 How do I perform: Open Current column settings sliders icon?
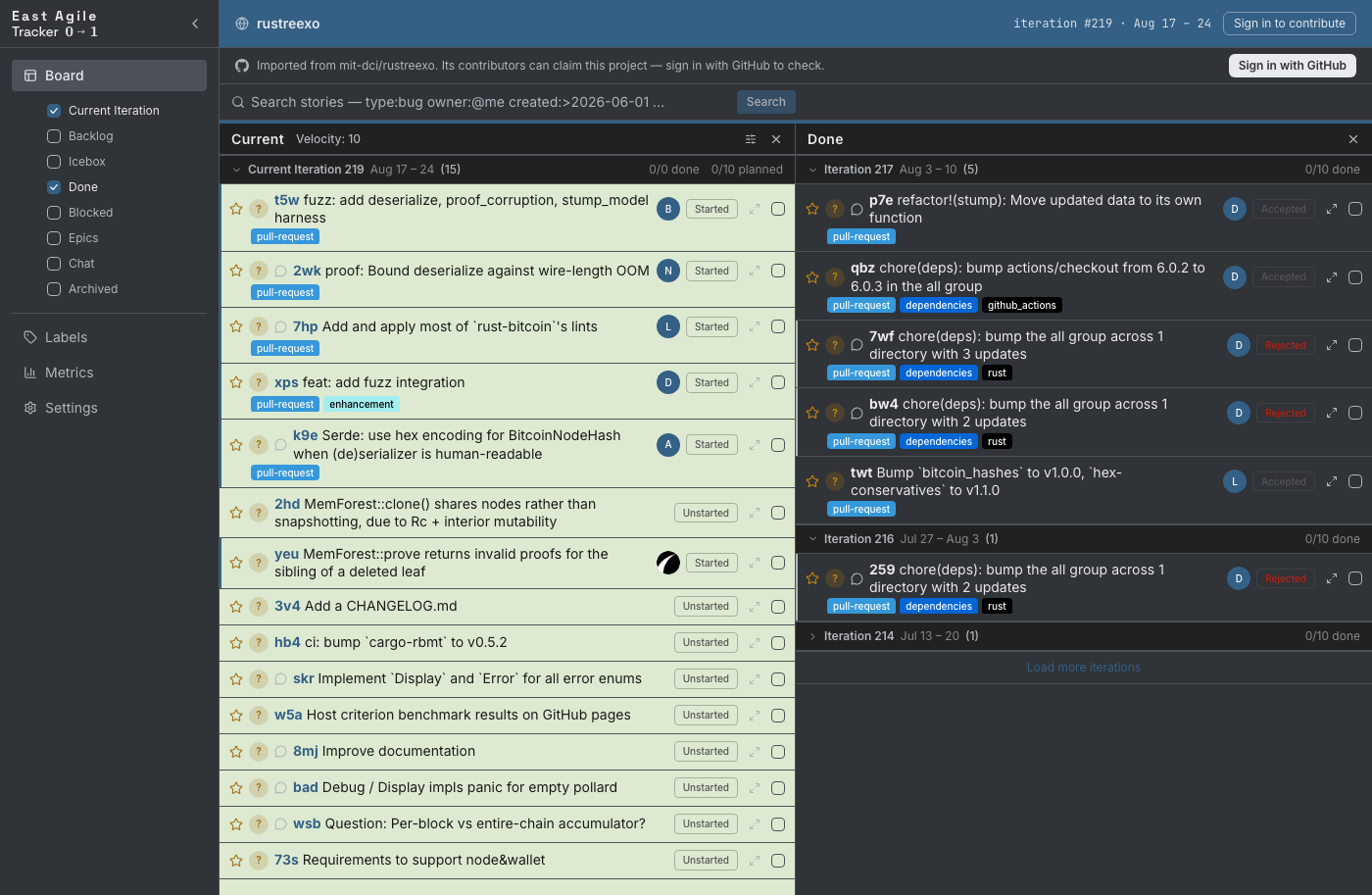coord(751,139)
